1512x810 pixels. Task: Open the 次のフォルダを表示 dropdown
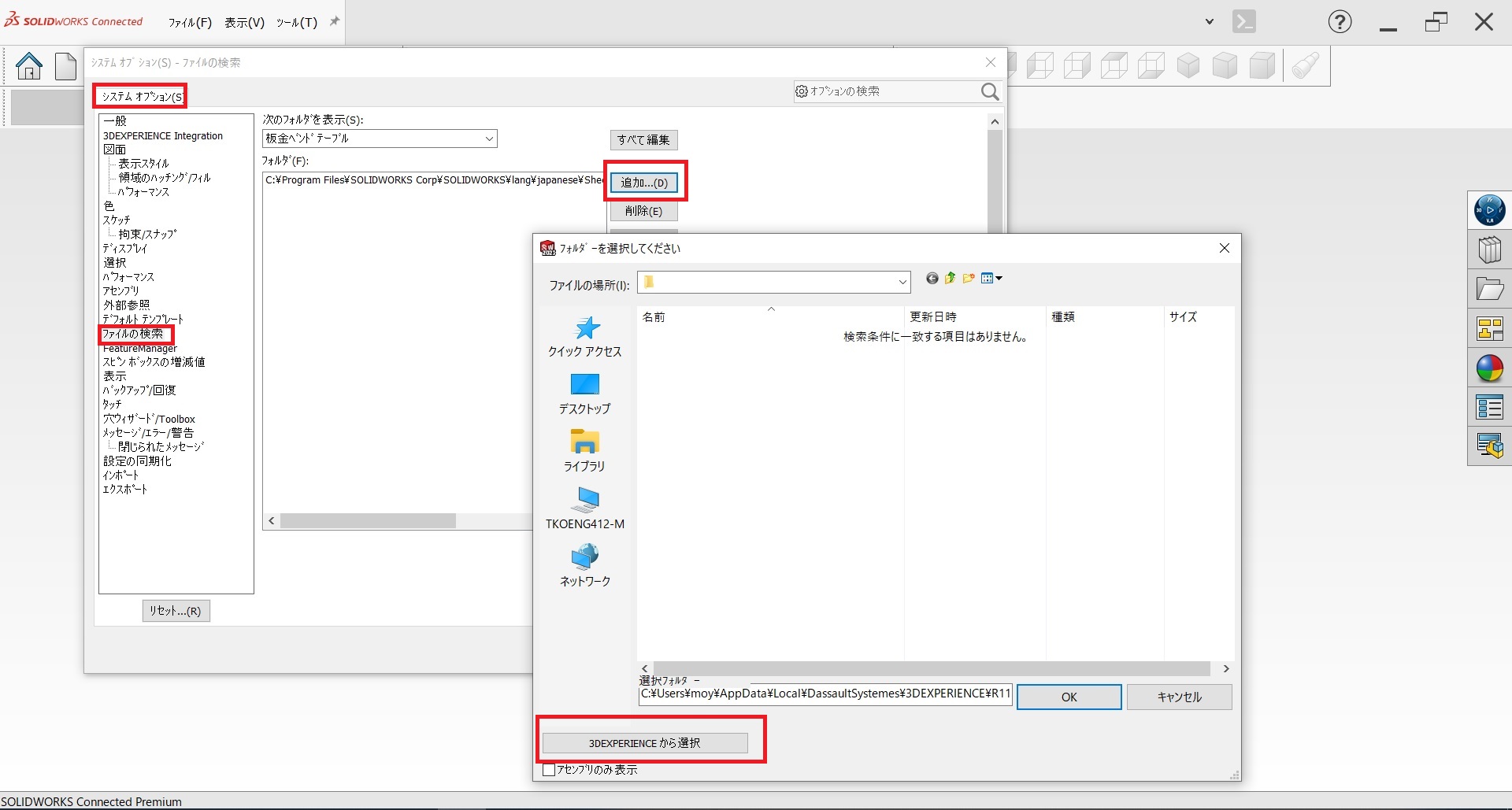pos(380,139)
